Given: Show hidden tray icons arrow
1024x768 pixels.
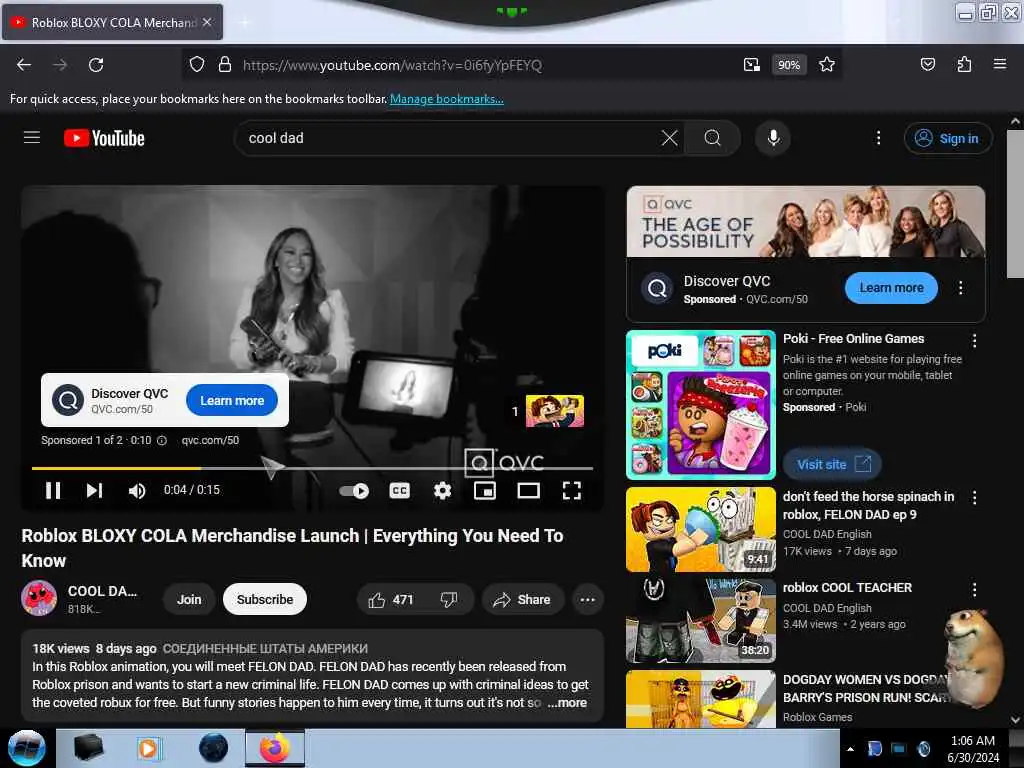Looking at the screenshot, I should pos(850,749).
